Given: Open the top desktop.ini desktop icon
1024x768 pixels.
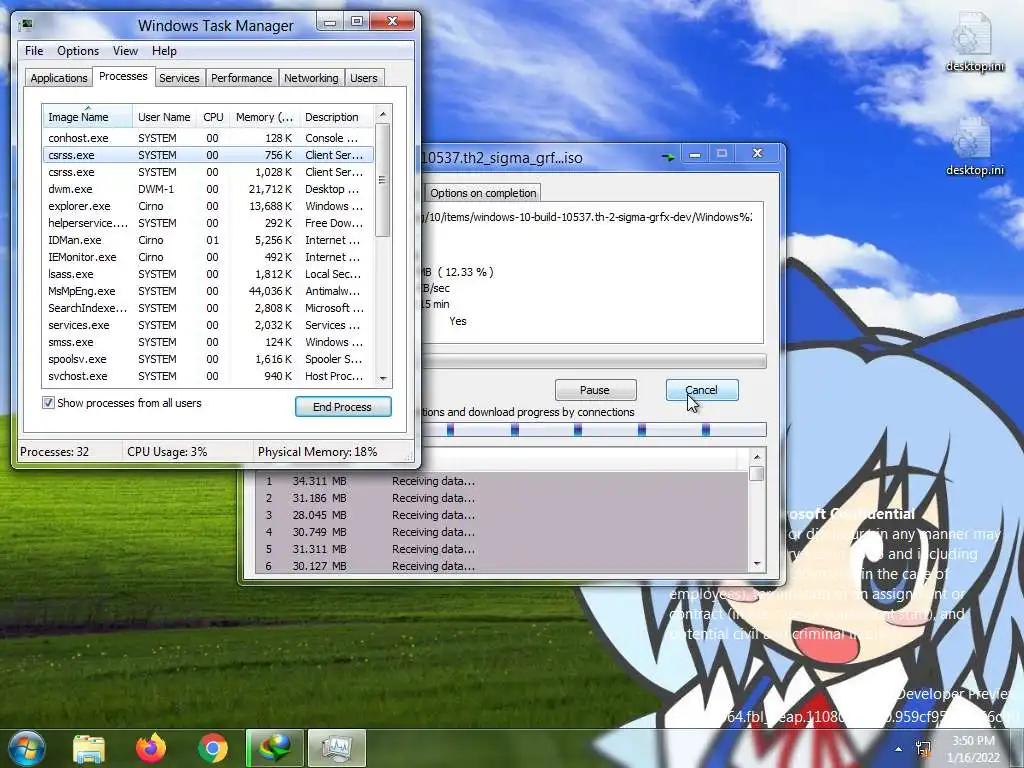Looking at the screenshot, I should coord(974,41).
